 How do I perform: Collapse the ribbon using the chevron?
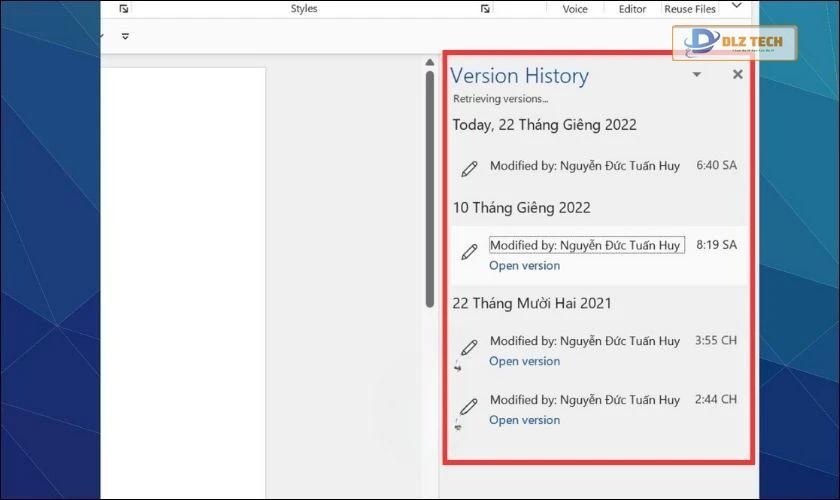point(737,6)
